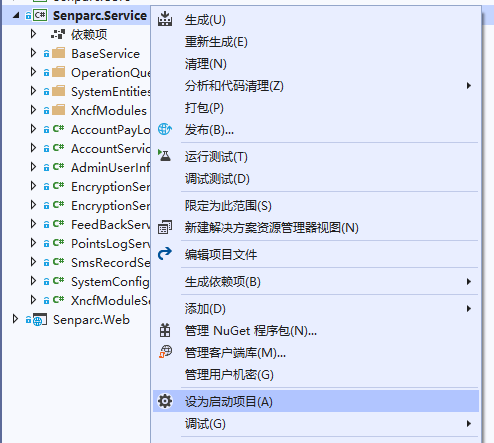
Task: Expand the Senparc.Web project node
Action: (x=15, y=319)
